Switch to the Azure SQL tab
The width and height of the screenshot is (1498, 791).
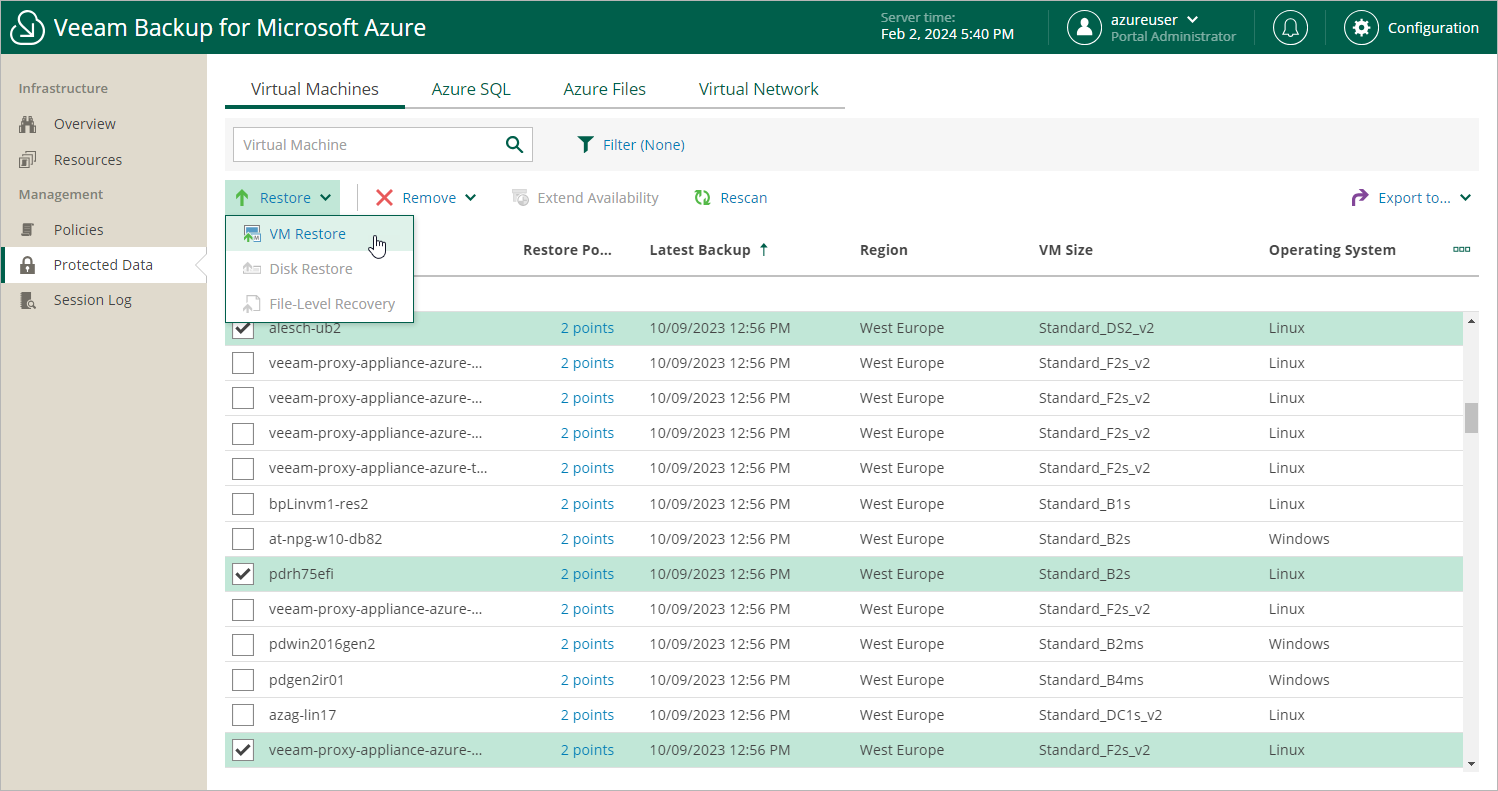point(471,89)
